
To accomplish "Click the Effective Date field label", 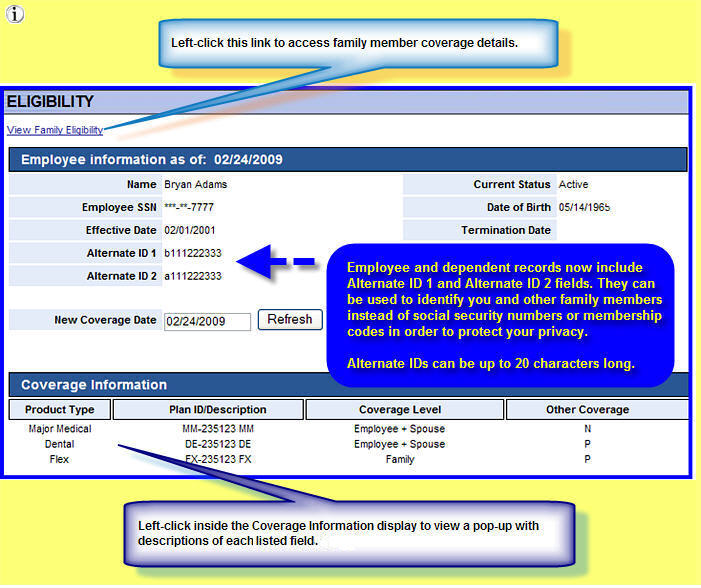I will tap(121, 230).
